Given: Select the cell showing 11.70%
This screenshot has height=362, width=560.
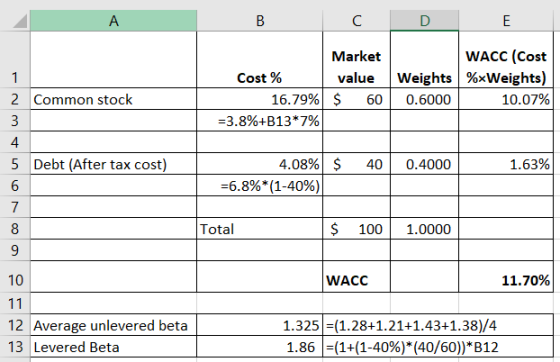Looking at the screenshot, I should click(506, 277).
